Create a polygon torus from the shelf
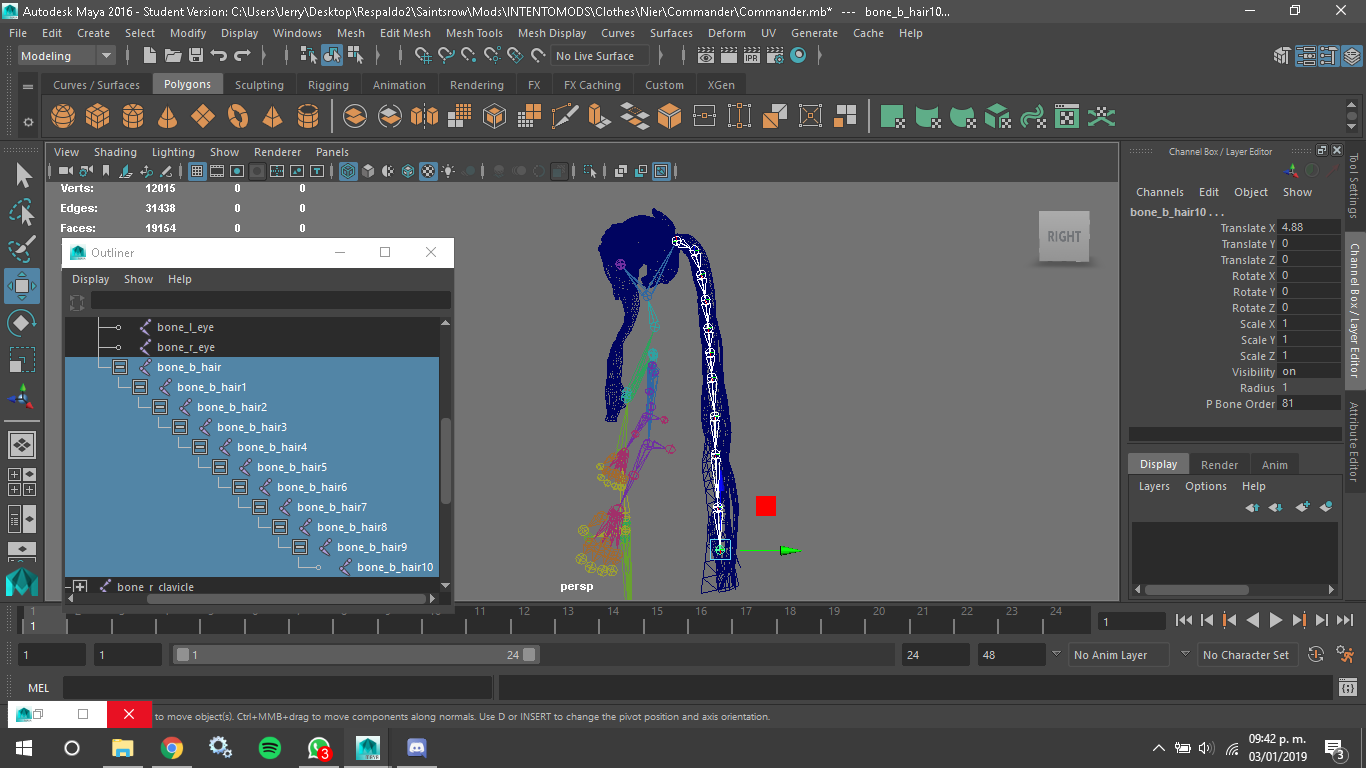The width and height of the screenshot is (1366, 768). click(238, 116)
